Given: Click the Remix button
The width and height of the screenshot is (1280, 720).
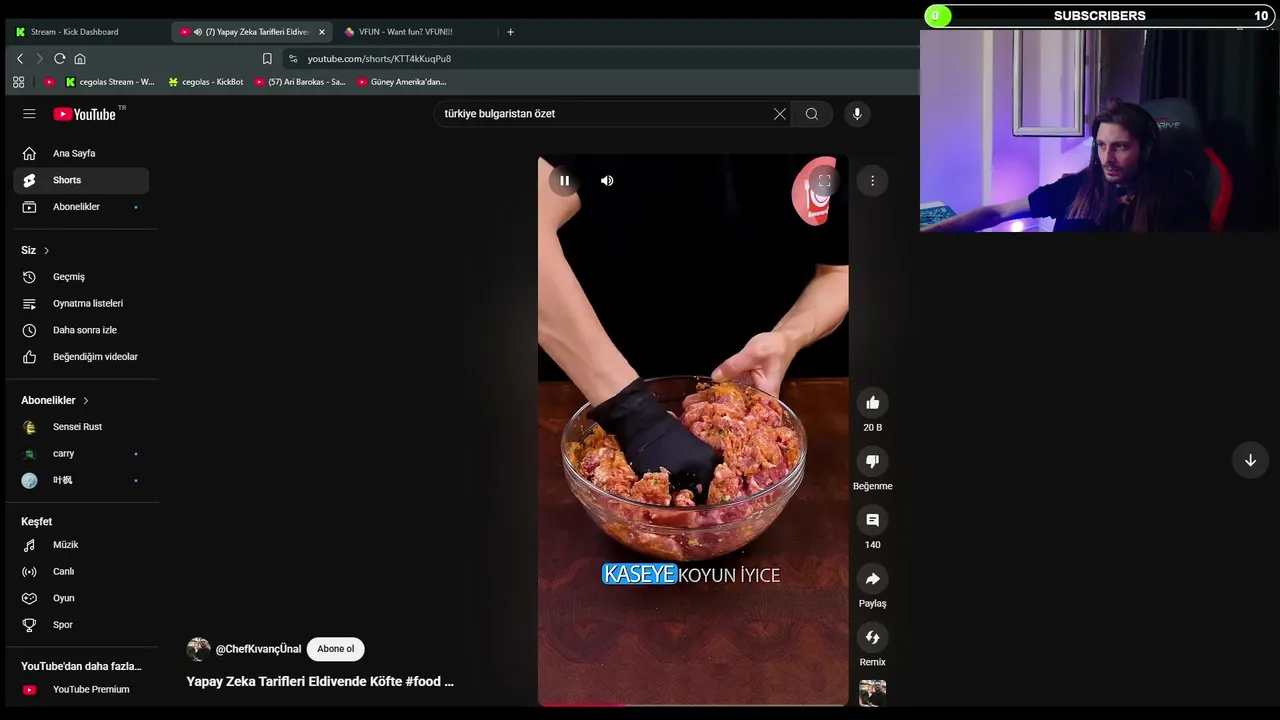Looking at the screenshot, I should 872,638.
